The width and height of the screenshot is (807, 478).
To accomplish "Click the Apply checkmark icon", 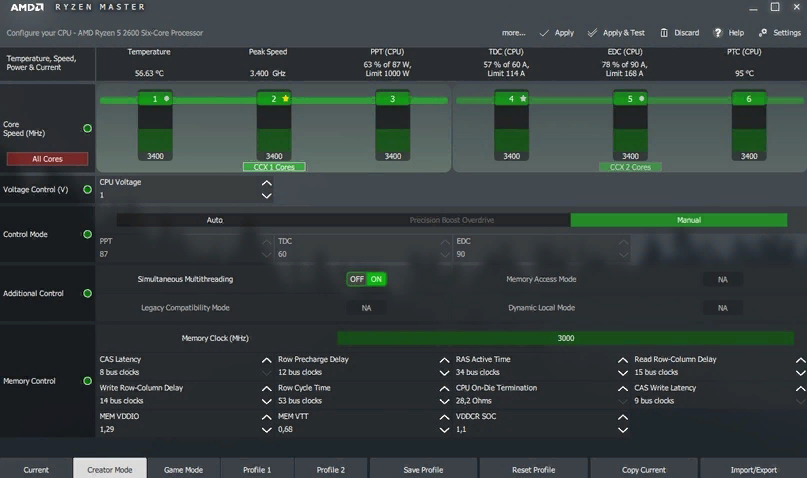I will (x=544, y=33).
